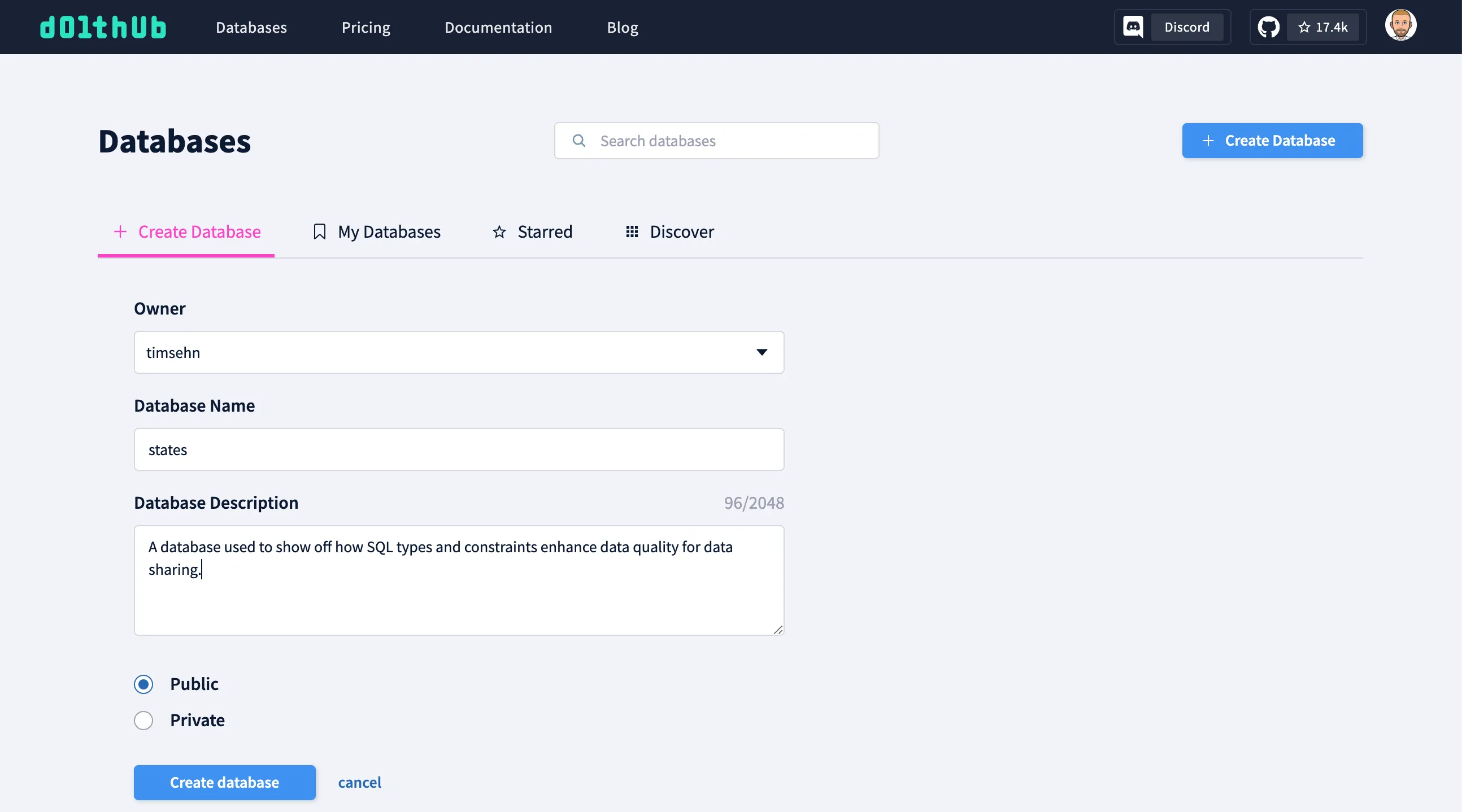Select the Private visibility option
The height and width of the screenshot is (812, 1462).
[x=143, y=720]
